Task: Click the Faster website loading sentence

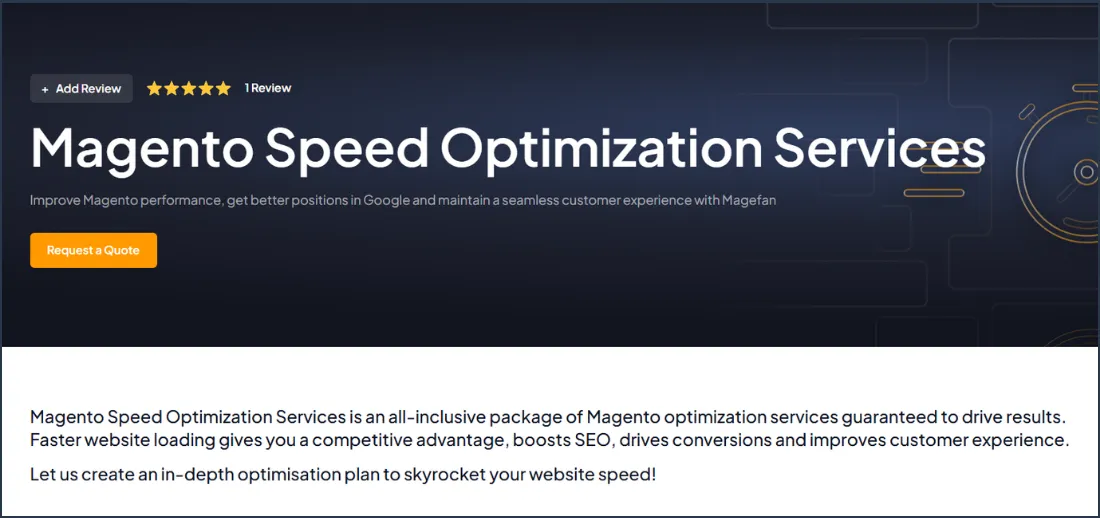Action: point(549,441)
